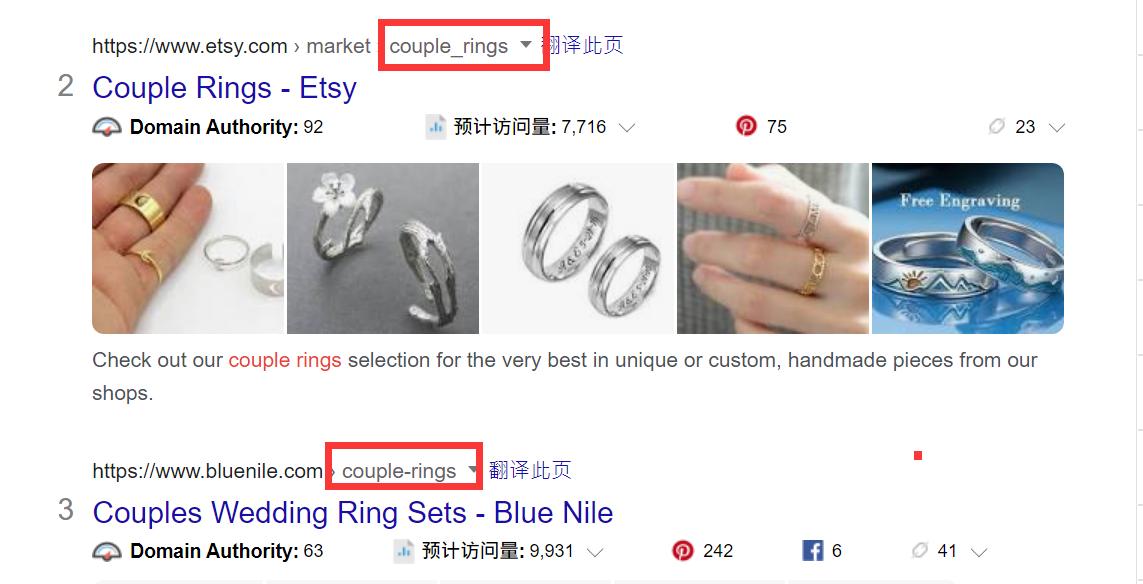Expand the chevron next to 9,931 visits
Screen dimensions: 1143x584
pyautogui.click(x=595, y=552)
